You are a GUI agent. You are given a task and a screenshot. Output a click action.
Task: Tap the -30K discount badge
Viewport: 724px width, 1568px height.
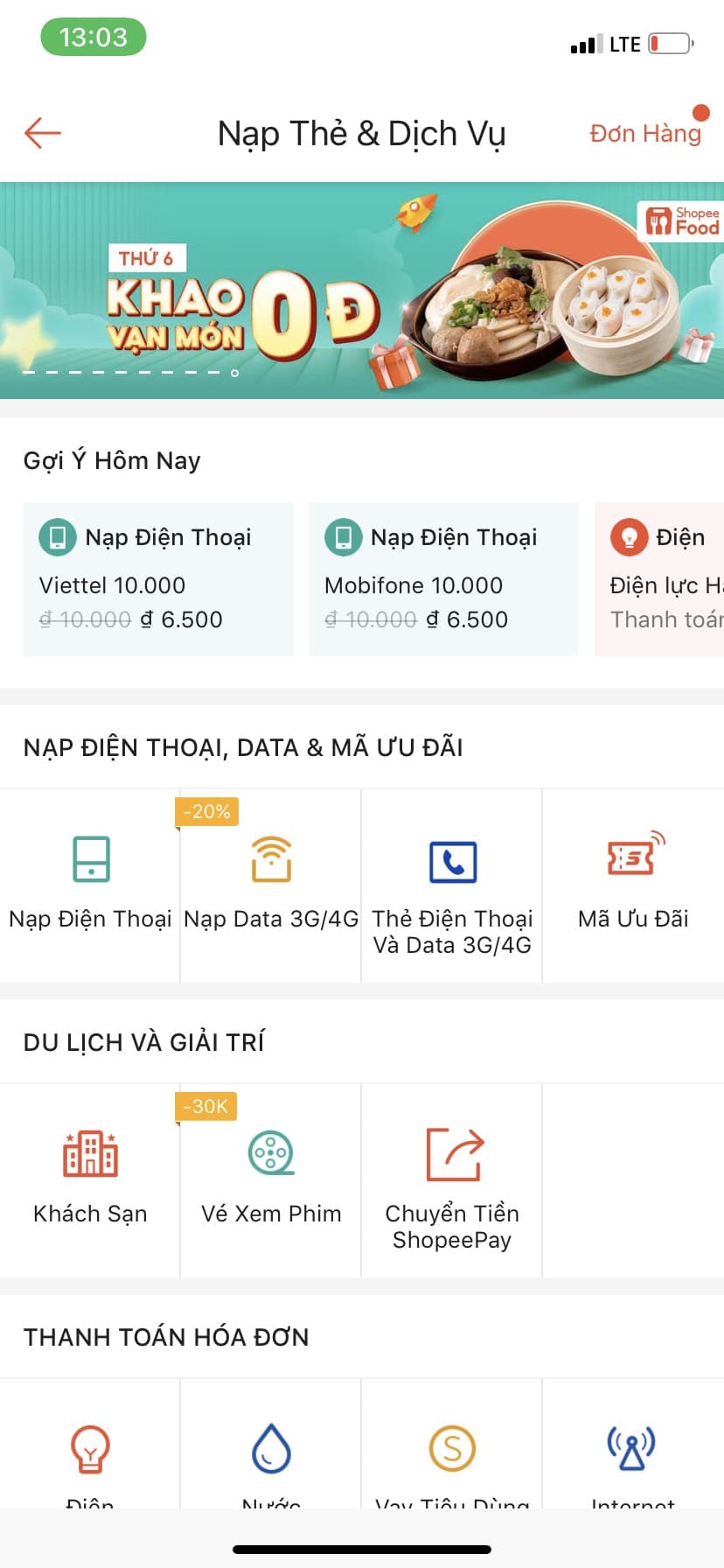[206, 1107]
